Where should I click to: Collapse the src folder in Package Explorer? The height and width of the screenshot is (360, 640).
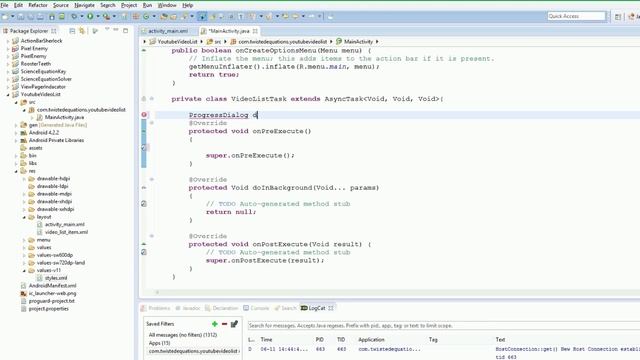click(16, 102)
